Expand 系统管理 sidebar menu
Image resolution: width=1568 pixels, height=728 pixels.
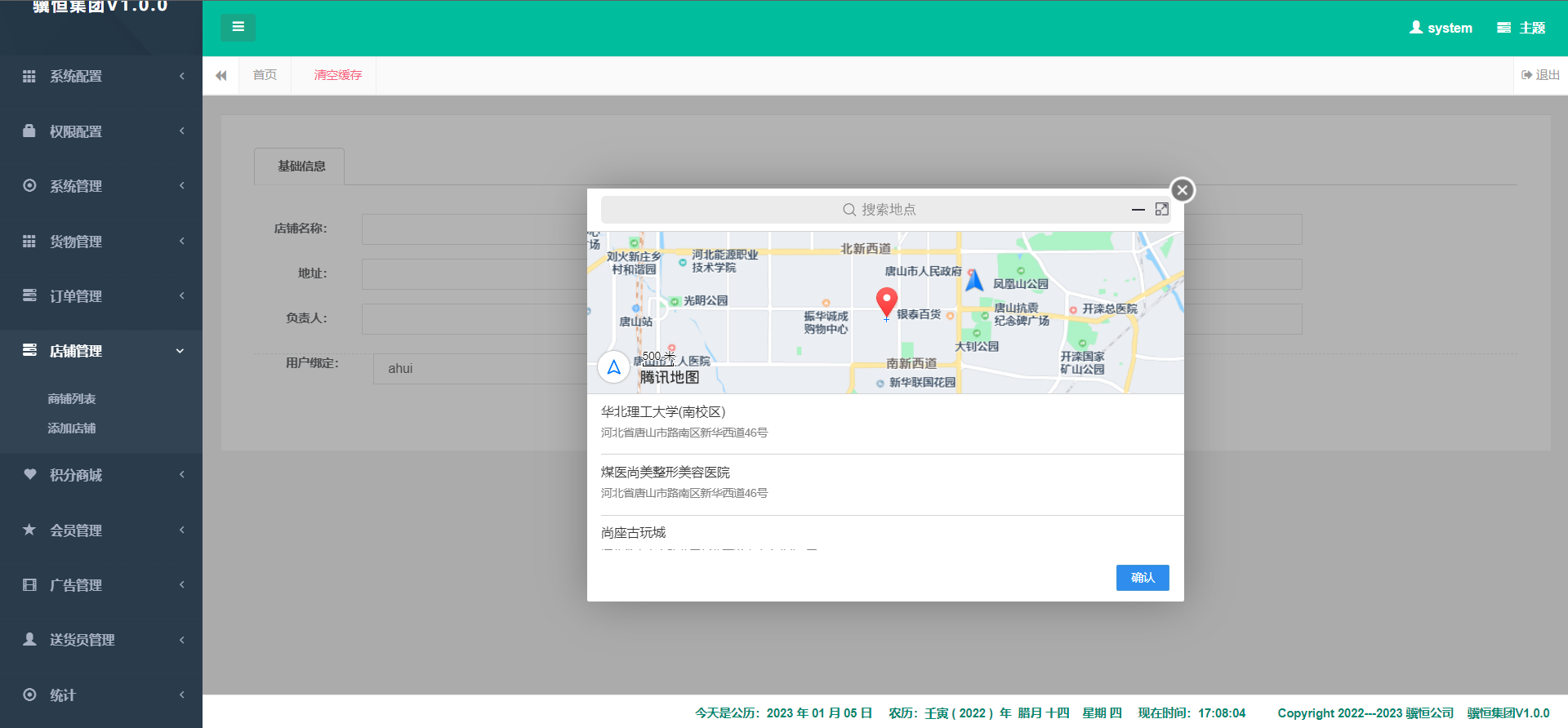(x=101, y=185)
